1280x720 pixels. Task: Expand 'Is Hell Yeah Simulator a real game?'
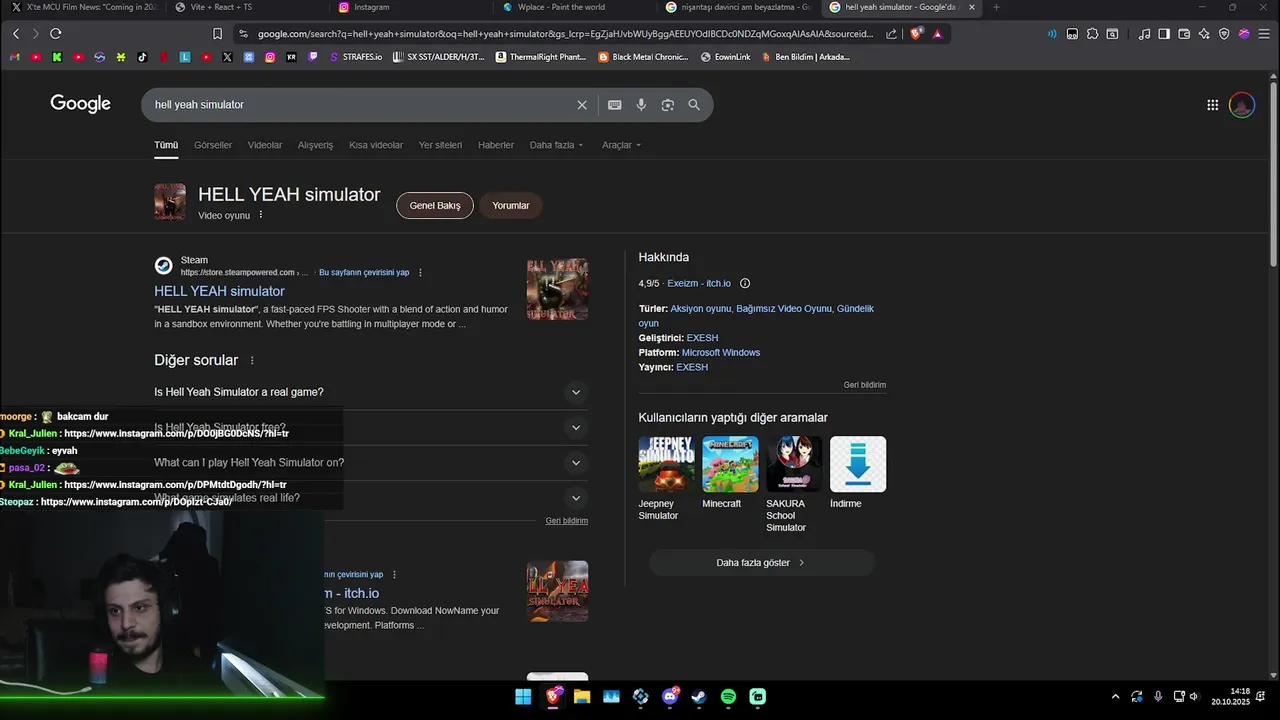pyautogui.click(x=575, y=392)
